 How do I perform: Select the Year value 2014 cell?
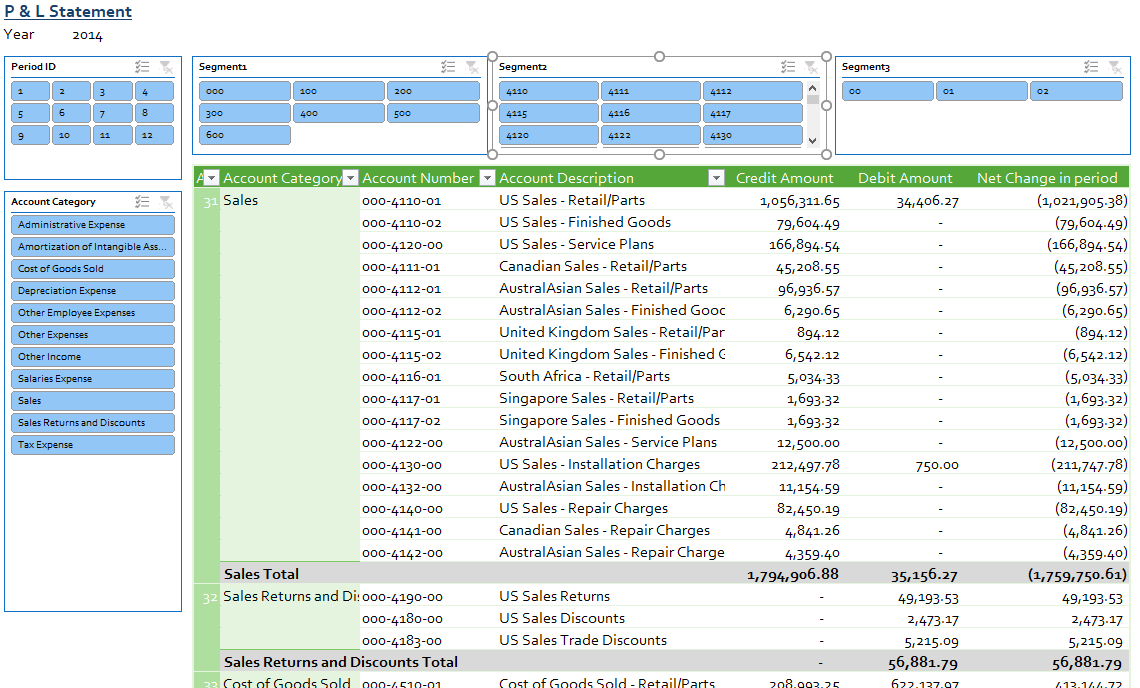tap(87, 35)
